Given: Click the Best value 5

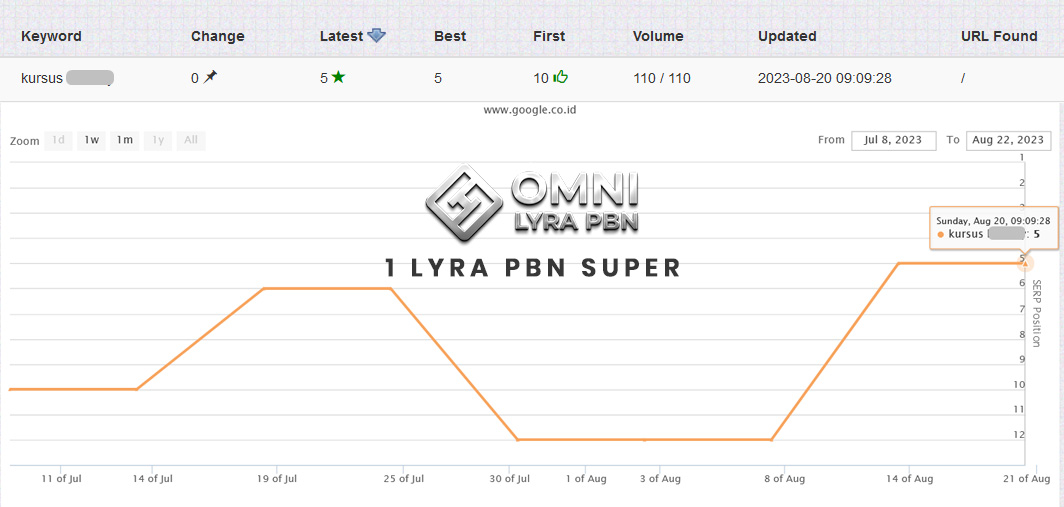Looking at the screenshot, I should 438,79.
